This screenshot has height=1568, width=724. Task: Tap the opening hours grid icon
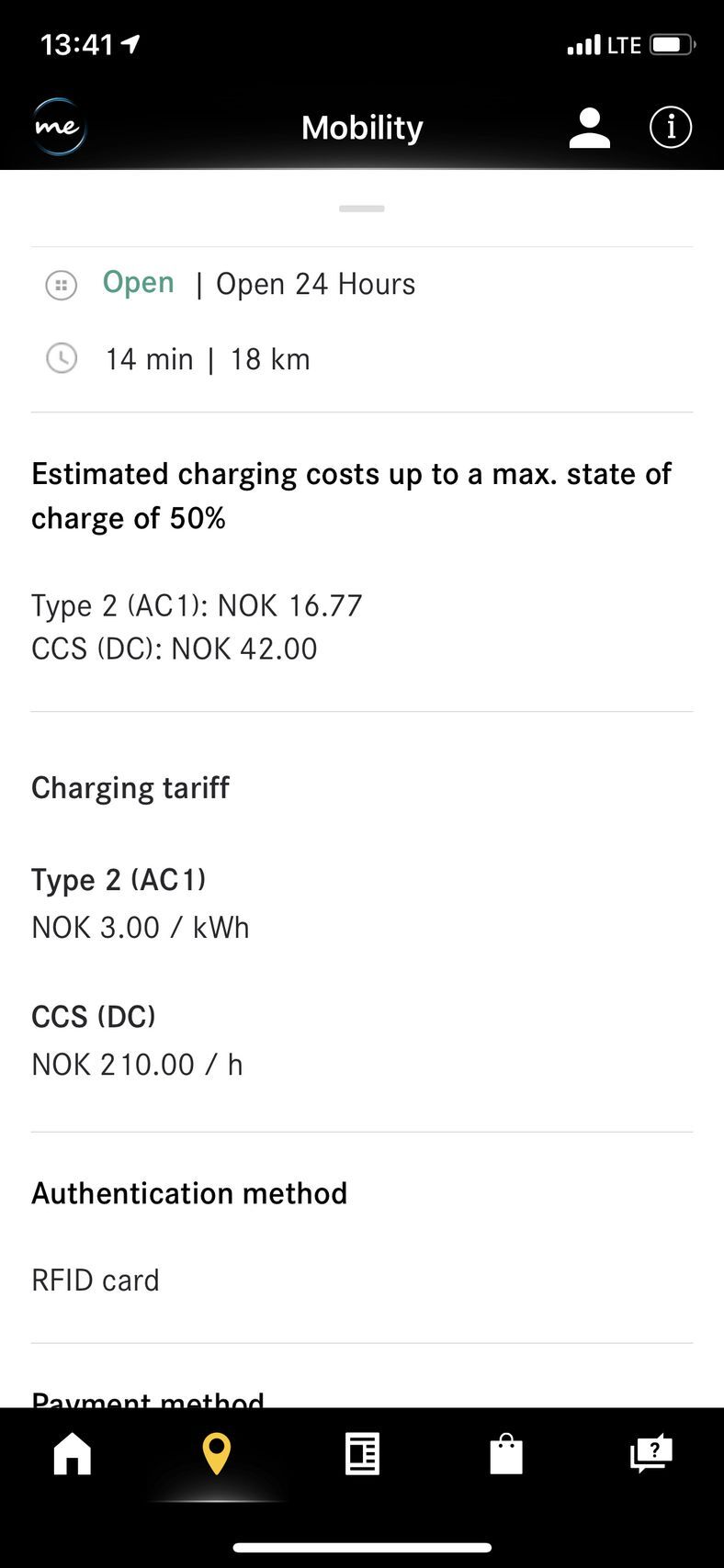click(x=62, y=285)
